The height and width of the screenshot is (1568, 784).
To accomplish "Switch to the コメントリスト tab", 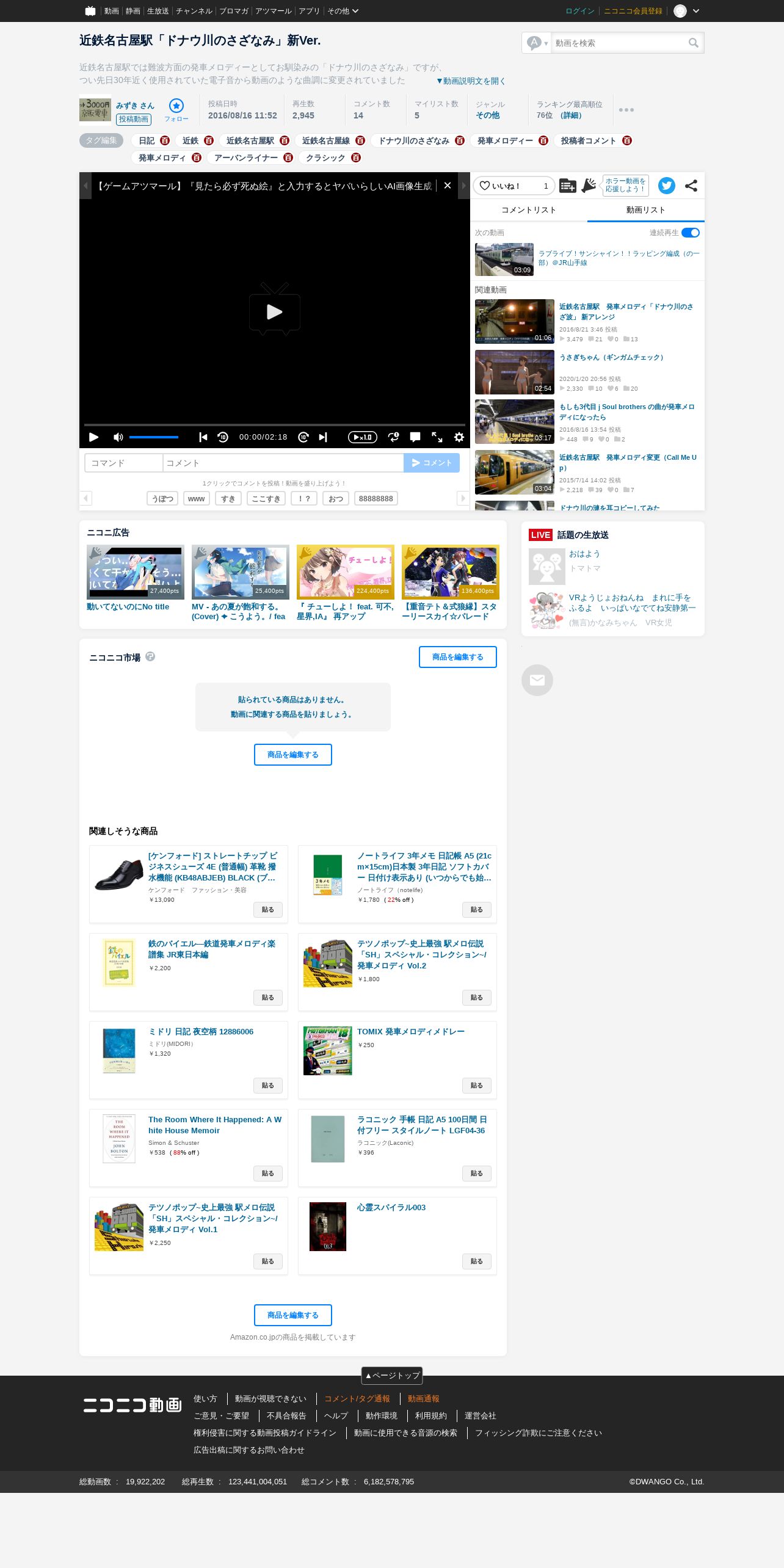I will point(529,210).
